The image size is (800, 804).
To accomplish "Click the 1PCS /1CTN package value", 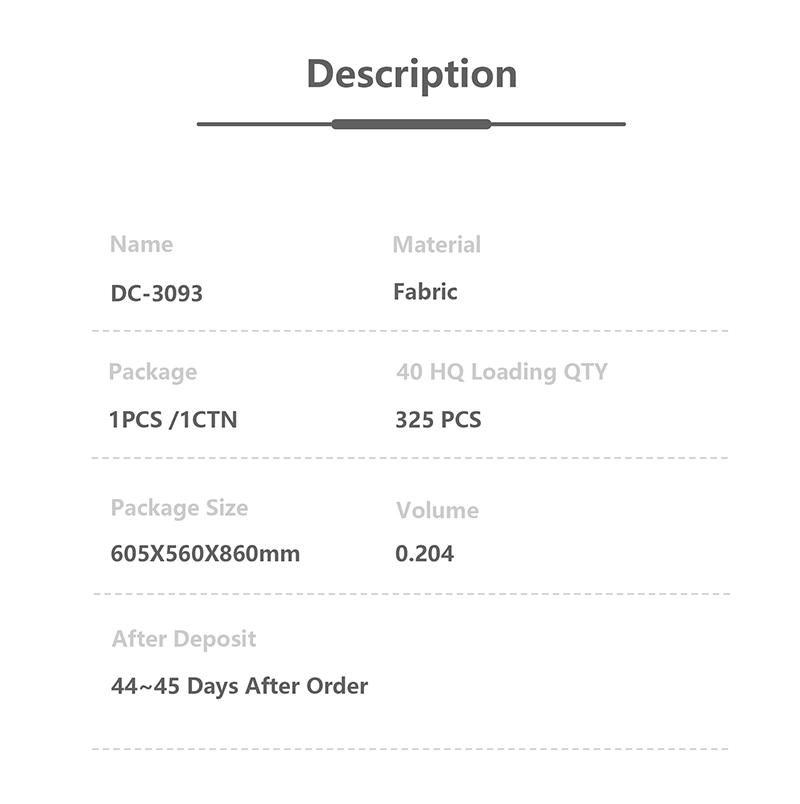I will pyautogui.click(x=173, y=420).
